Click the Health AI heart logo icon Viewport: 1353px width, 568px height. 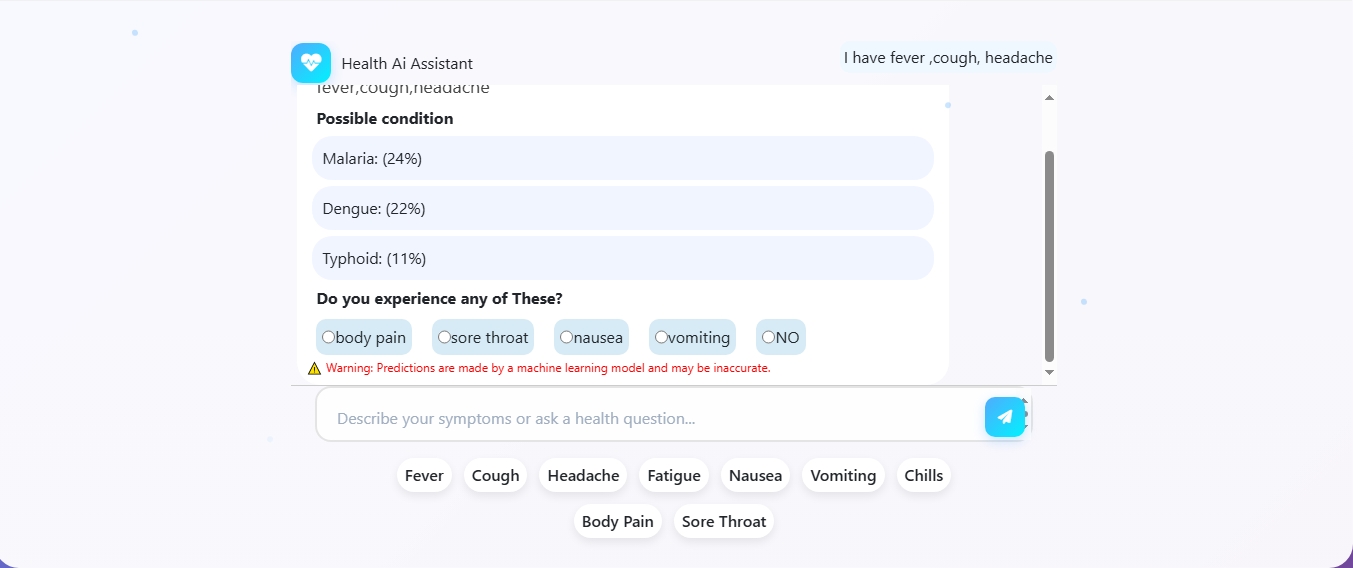click(x=311, y=63)
